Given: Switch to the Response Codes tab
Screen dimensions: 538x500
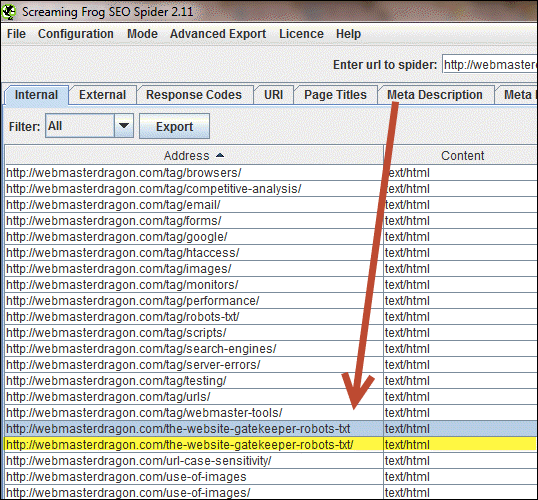Looking at the screenshot, I should coord(194,95).
